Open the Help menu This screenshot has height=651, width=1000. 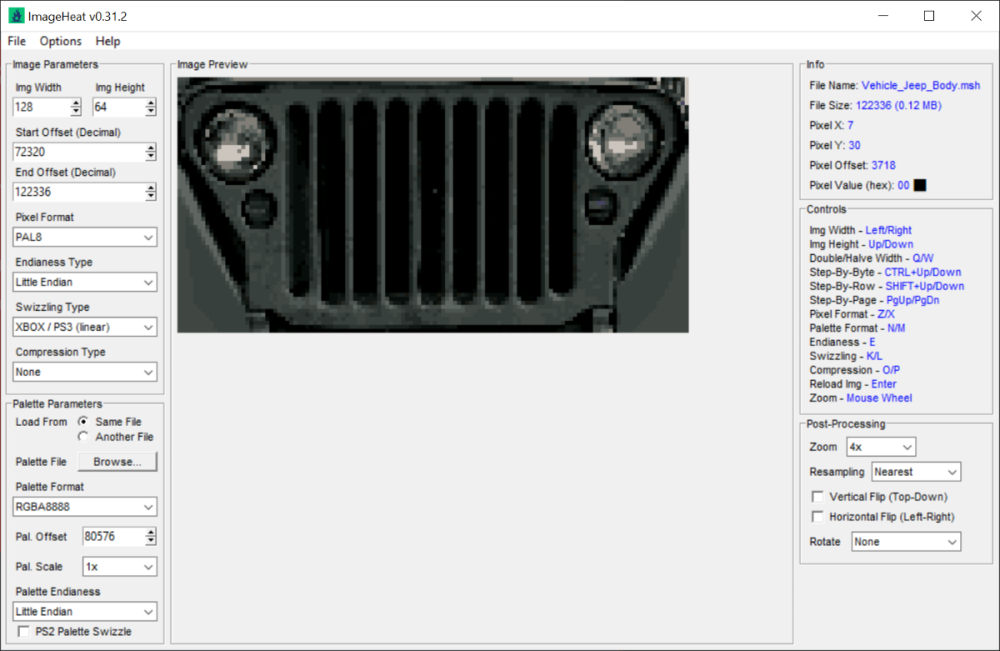click(108, 41)
